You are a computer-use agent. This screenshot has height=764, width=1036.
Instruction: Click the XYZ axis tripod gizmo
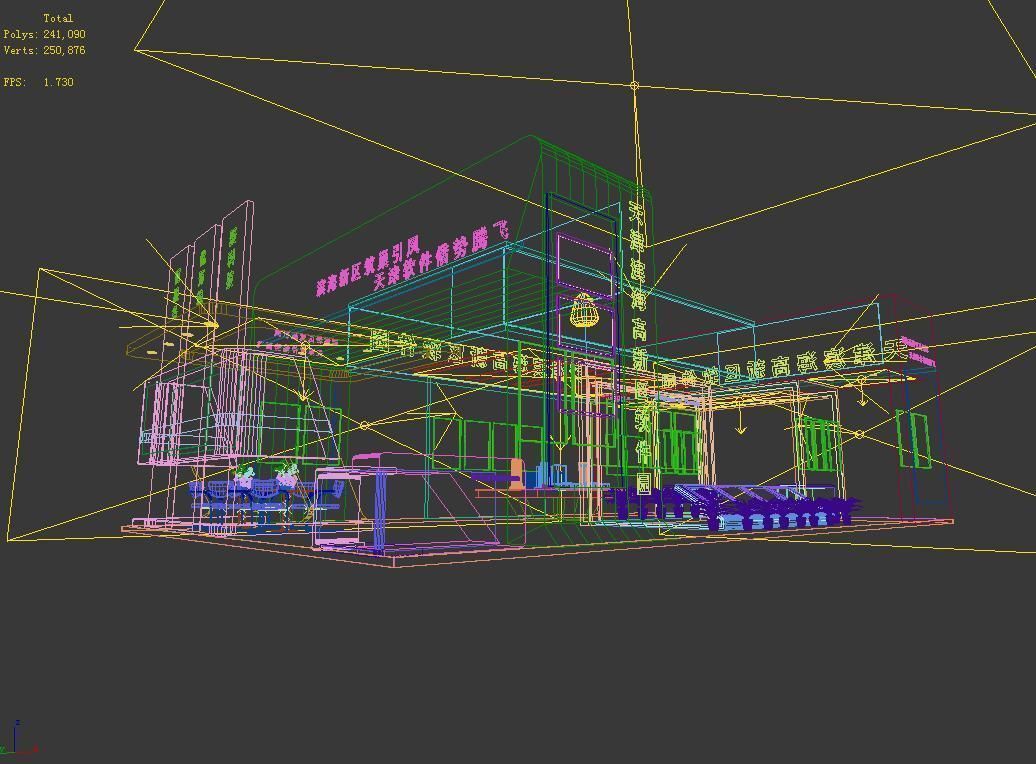pos(18,738)
